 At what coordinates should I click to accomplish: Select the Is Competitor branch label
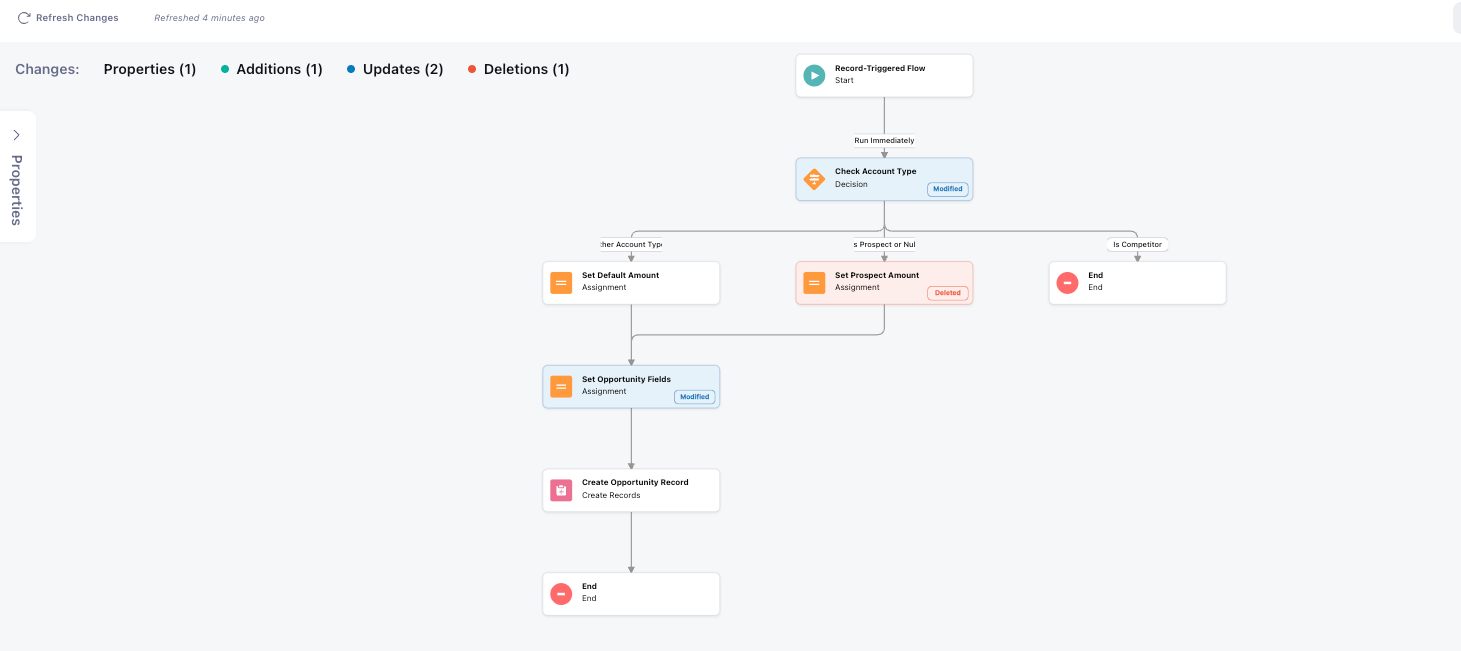(1137, 244)
